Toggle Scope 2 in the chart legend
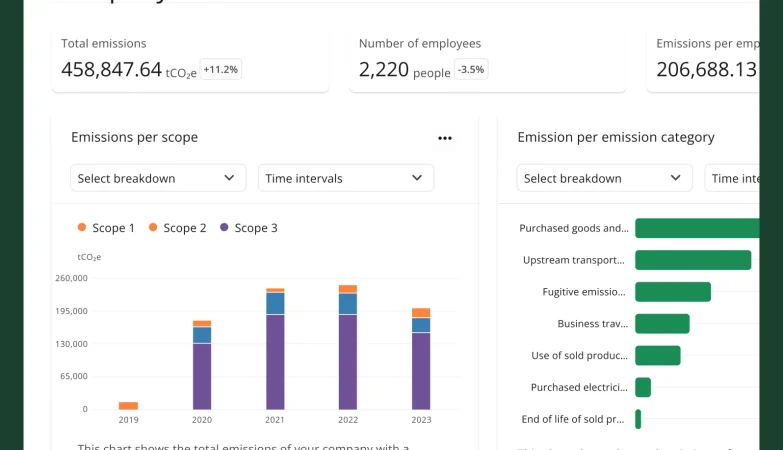 click(178, 228)
